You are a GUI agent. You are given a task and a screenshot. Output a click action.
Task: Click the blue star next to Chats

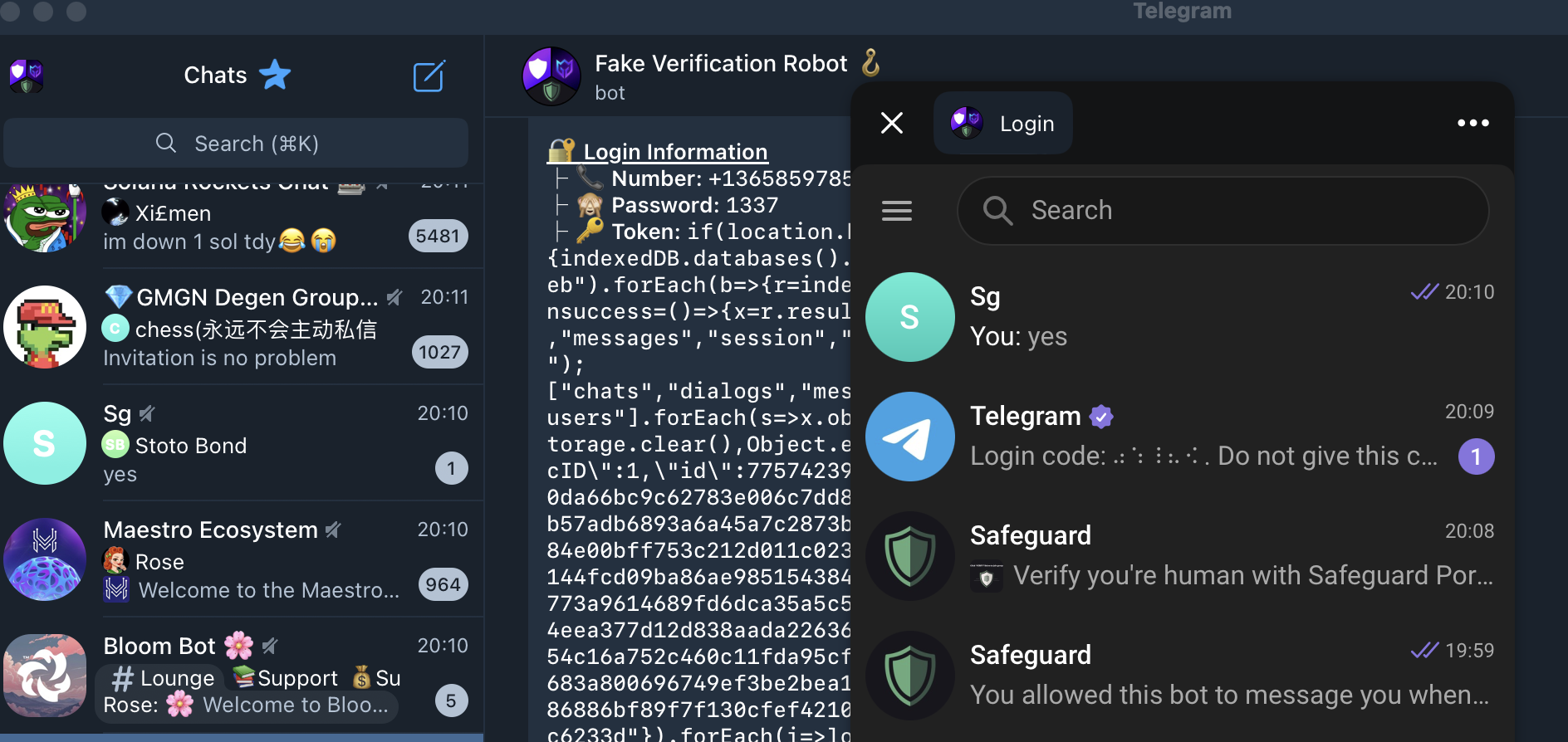point(275,75)
